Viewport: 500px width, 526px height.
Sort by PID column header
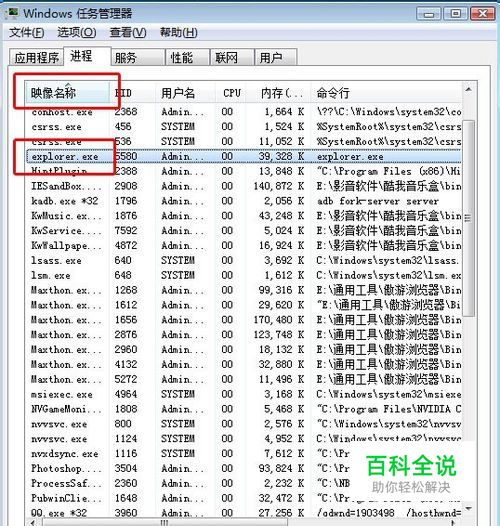point(132,93)
